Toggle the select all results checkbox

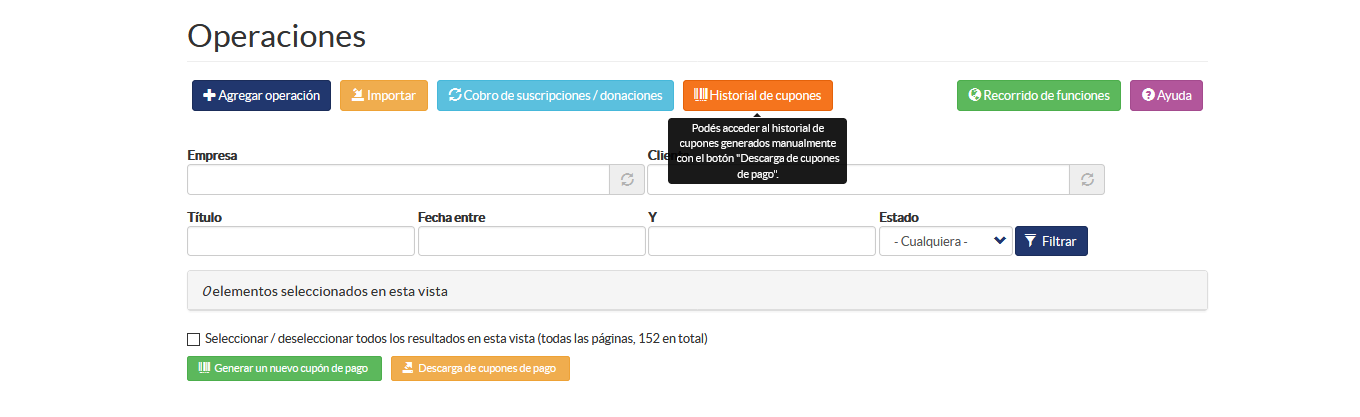(194, 339)
